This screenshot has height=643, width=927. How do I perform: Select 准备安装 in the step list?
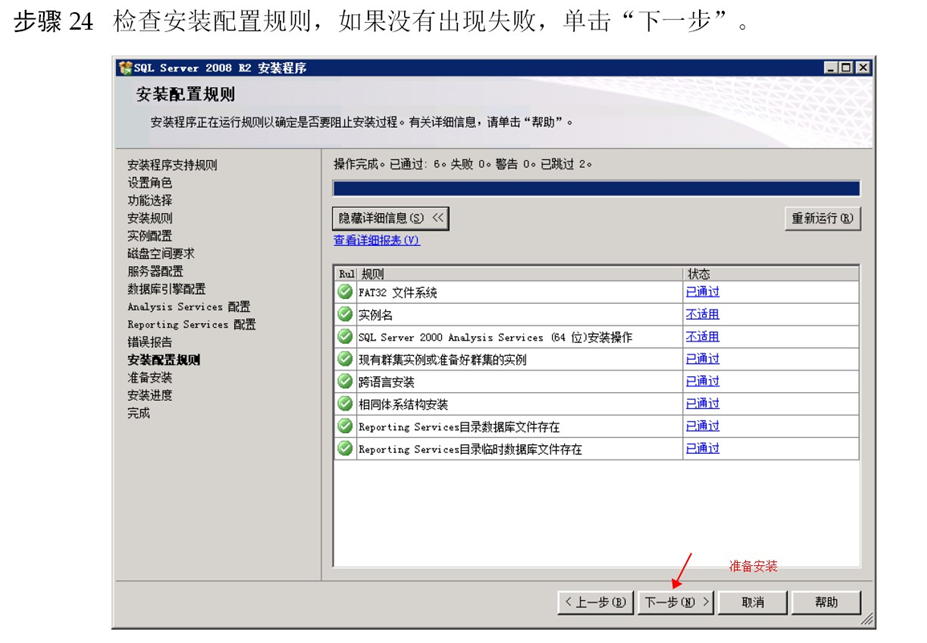(150, 378)
